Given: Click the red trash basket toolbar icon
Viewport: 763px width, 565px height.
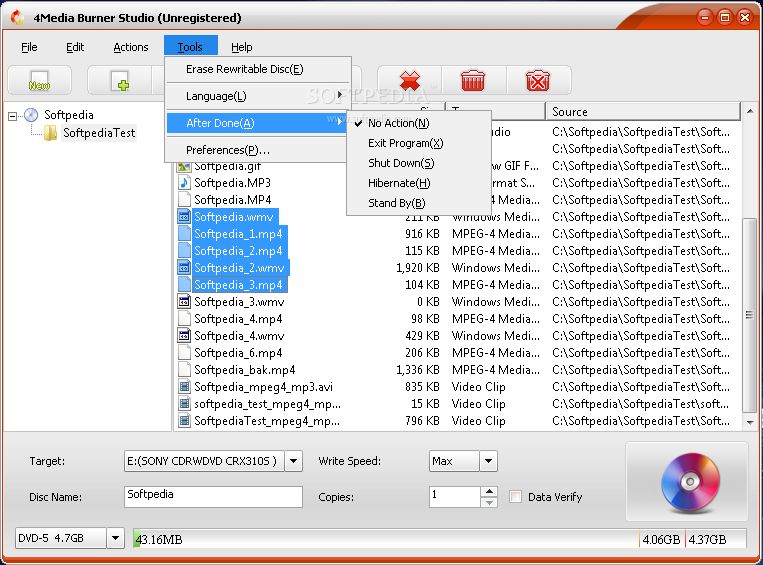Looking at the screenshot, I should [x=473, y=80].
